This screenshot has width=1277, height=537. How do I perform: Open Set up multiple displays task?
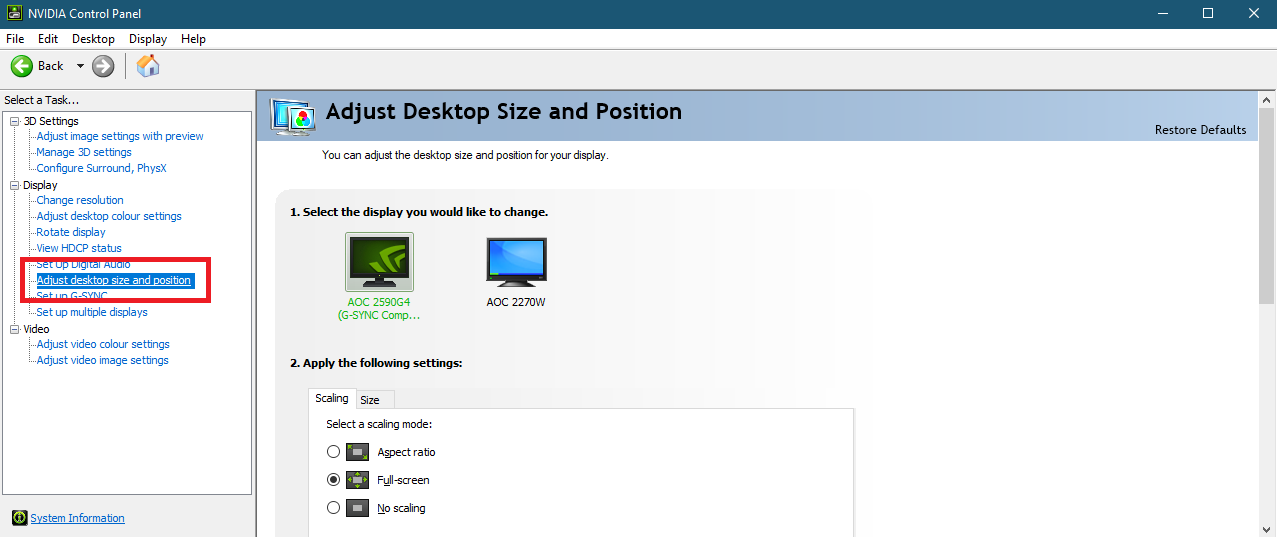point(92,312)
